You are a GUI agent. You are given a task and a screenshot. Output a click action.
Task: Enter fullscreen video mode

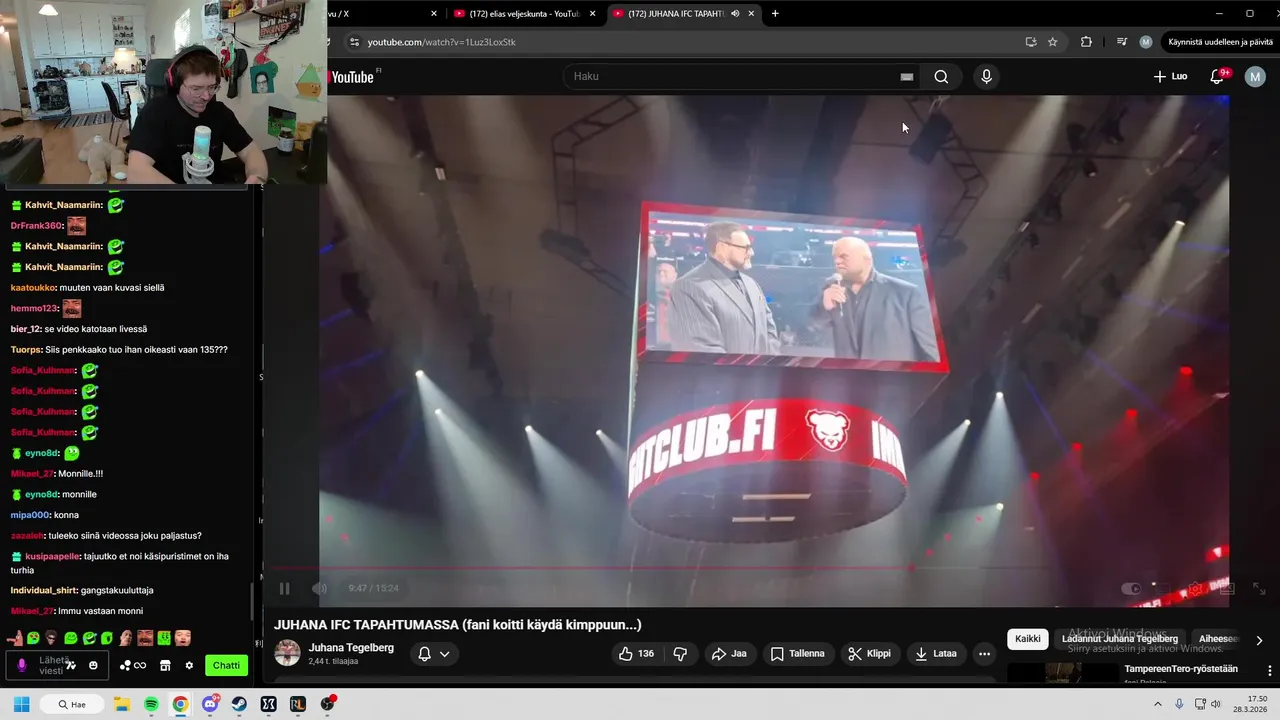point(1259,589)
